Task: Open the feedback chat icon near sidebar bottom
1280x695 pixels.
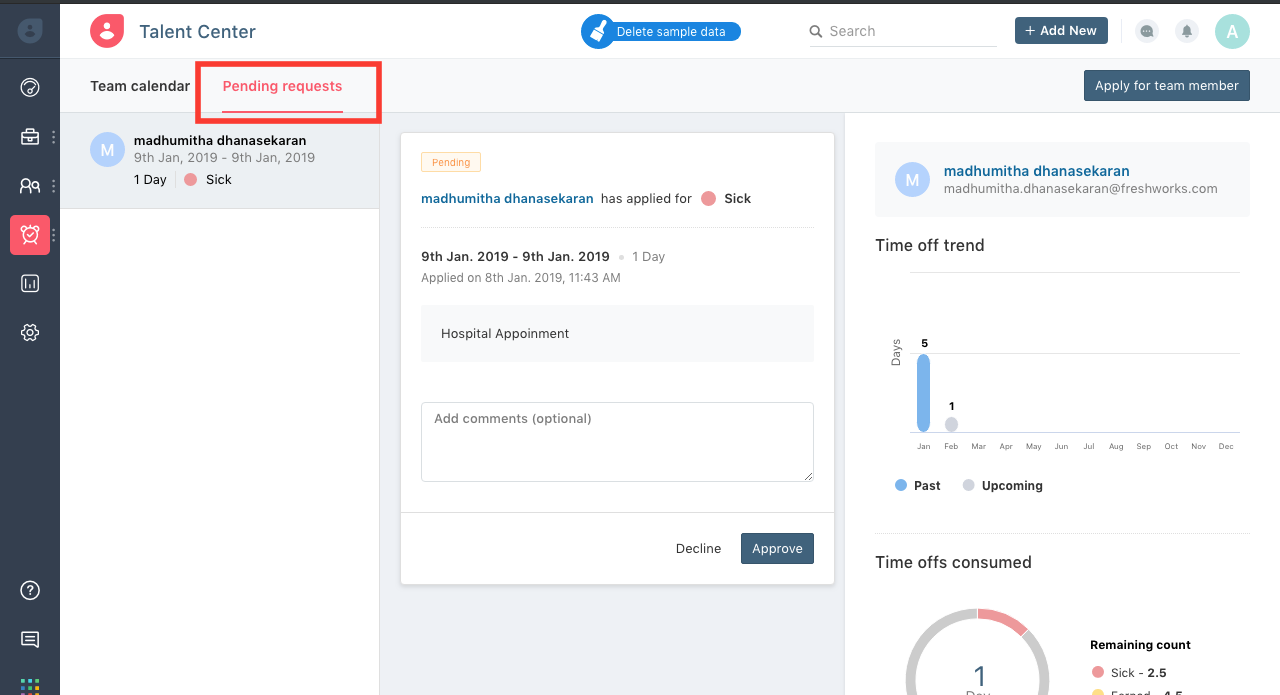Action: (30, 639)
